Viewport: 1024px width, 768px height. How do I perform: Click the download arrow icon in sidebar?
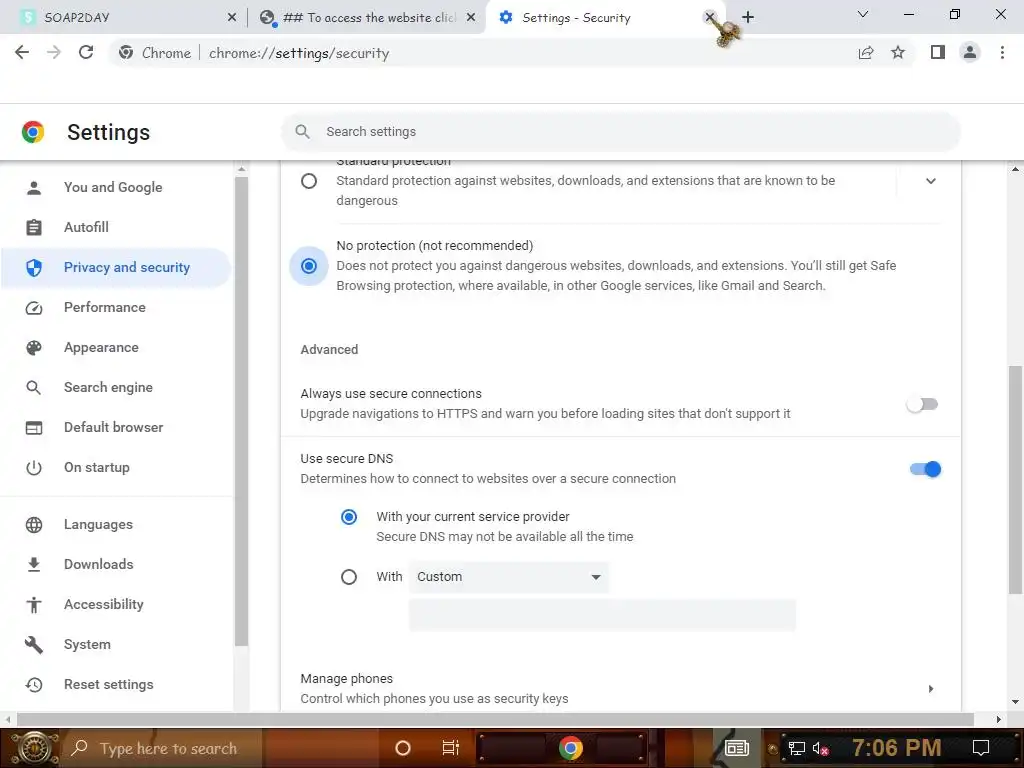click(34, 564)
